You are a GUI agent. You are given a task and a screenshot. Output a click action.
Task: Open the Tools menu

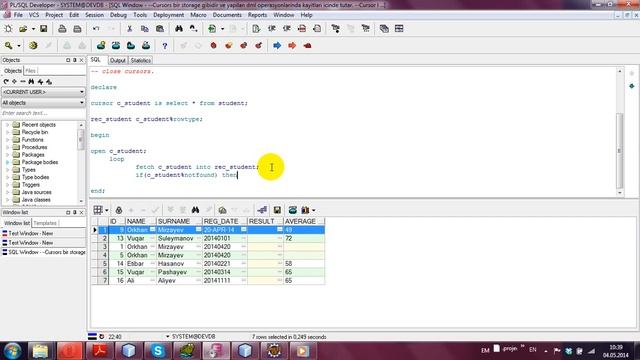tap(140, 15)
